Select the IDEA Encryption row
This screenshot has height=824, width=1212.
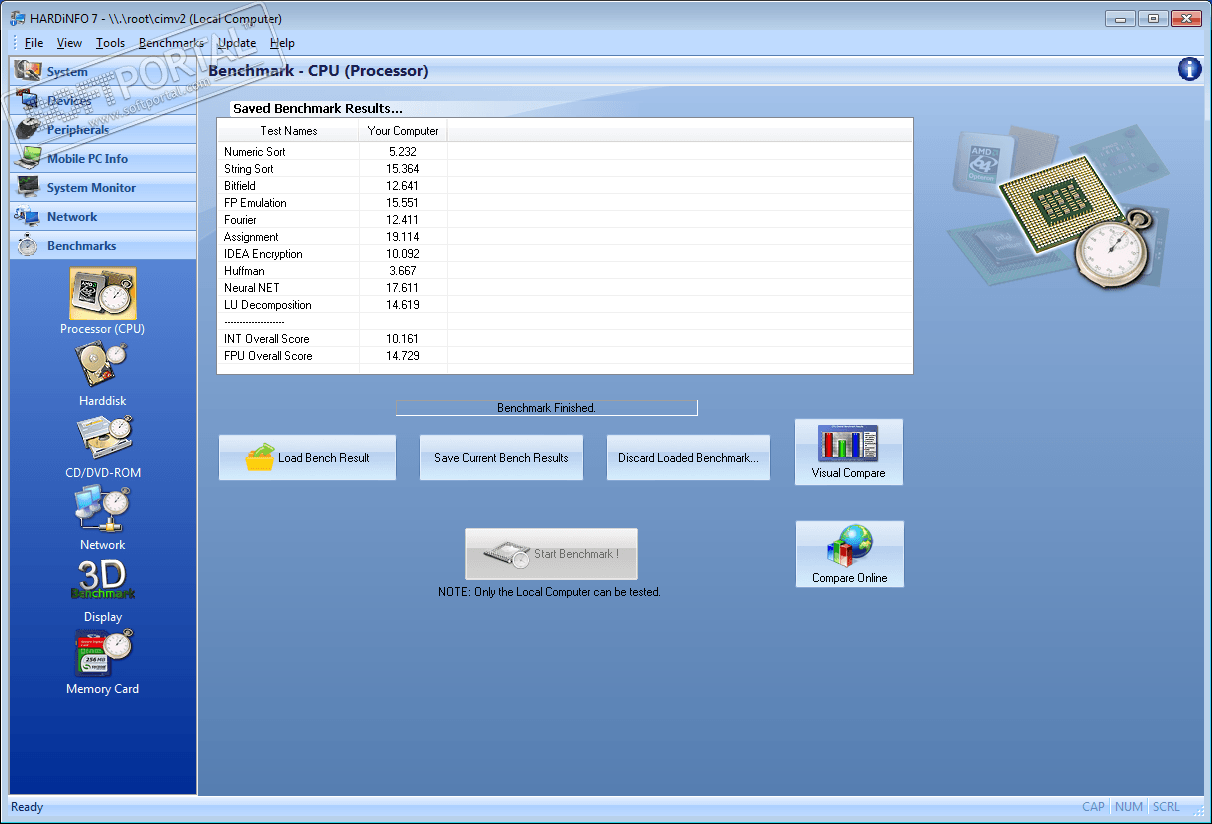(565, 254)
